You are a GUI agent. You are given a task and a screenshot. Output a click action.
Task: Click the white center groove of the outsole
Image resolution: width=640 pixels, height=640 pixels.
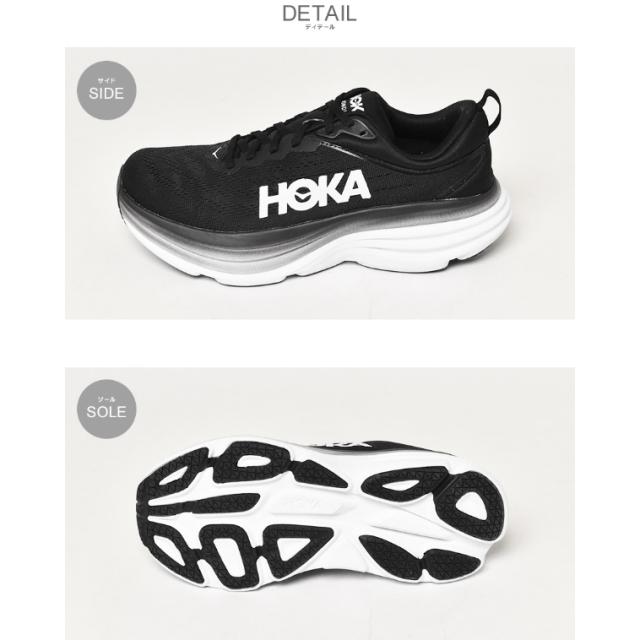coord(310,510)
